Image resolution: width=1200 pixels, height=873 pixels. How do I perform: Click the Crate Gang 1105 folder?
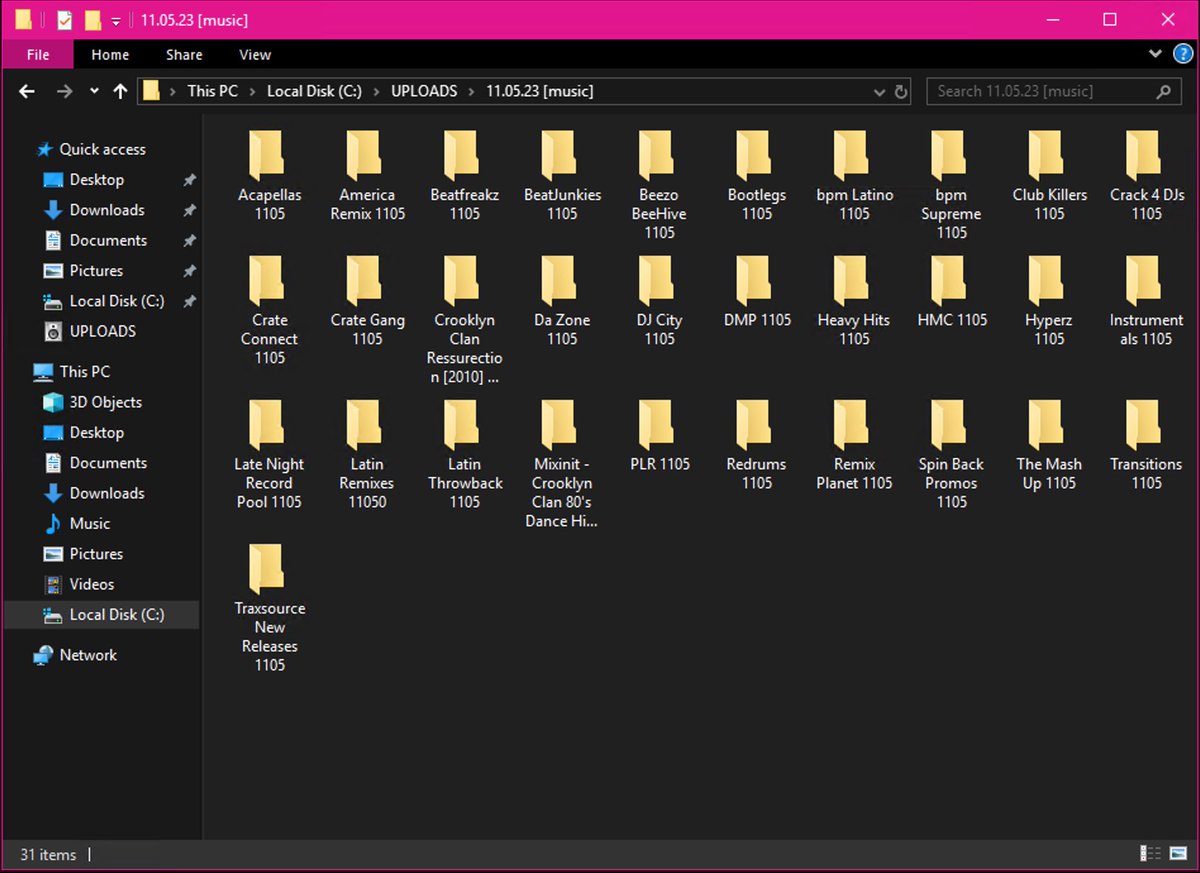(367, 301)
